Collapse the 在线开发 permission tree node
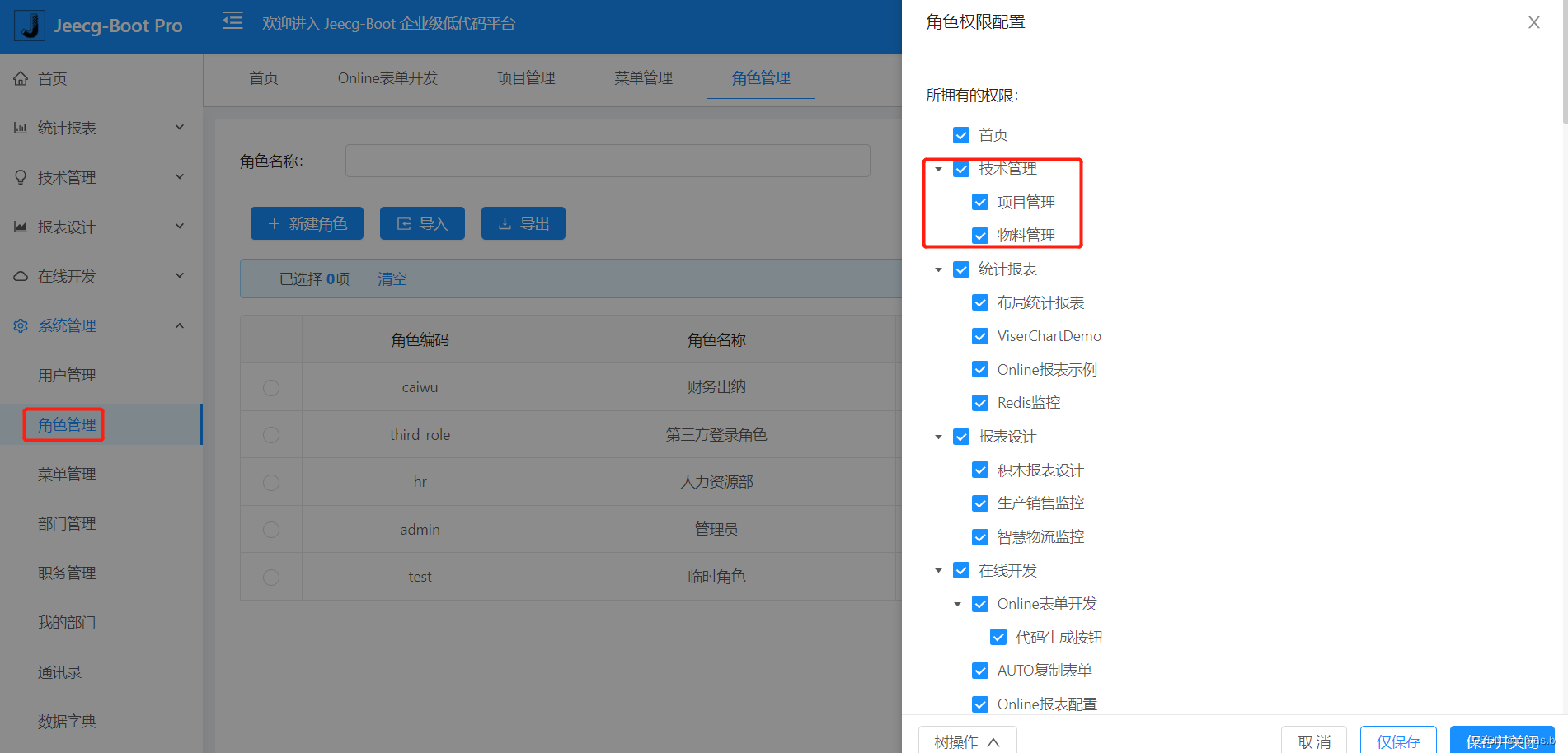This screenshot has height=753, width=1568. click(x=938, y=570)
